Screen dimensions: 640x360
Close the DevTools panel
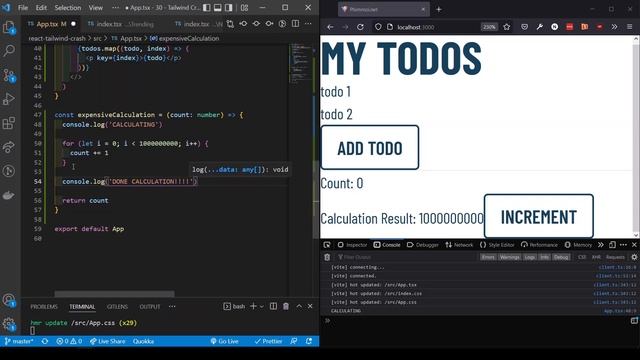(x=634, y=245)
